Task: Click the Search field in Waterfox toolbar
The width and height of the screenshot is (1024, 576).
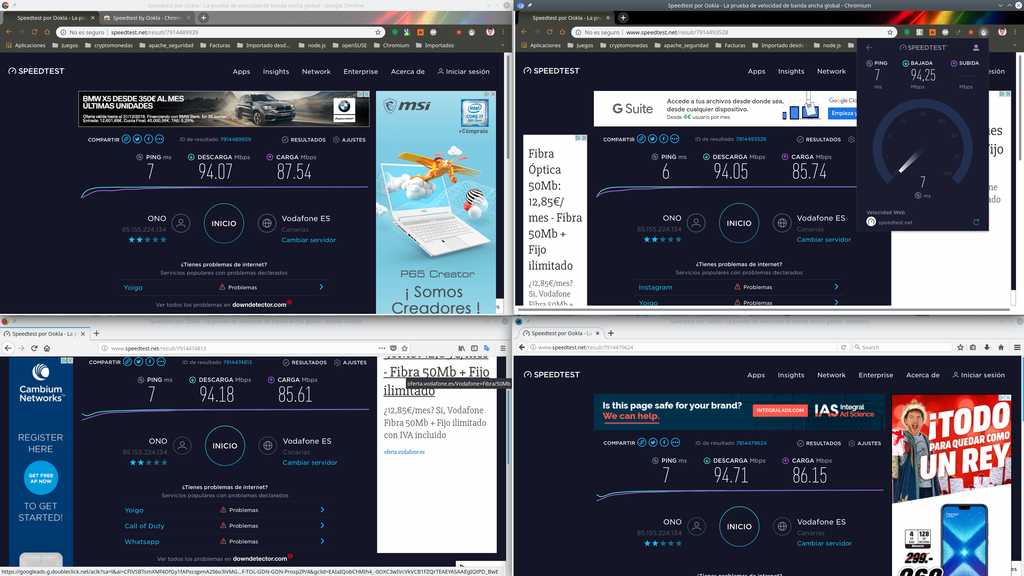Action: [903, 347]
